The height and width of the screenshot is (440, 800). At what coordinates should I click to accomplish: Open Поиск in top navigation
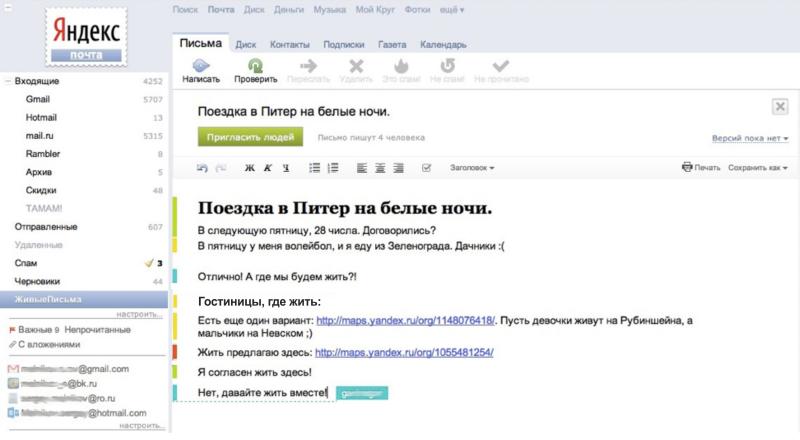[185, 10]
